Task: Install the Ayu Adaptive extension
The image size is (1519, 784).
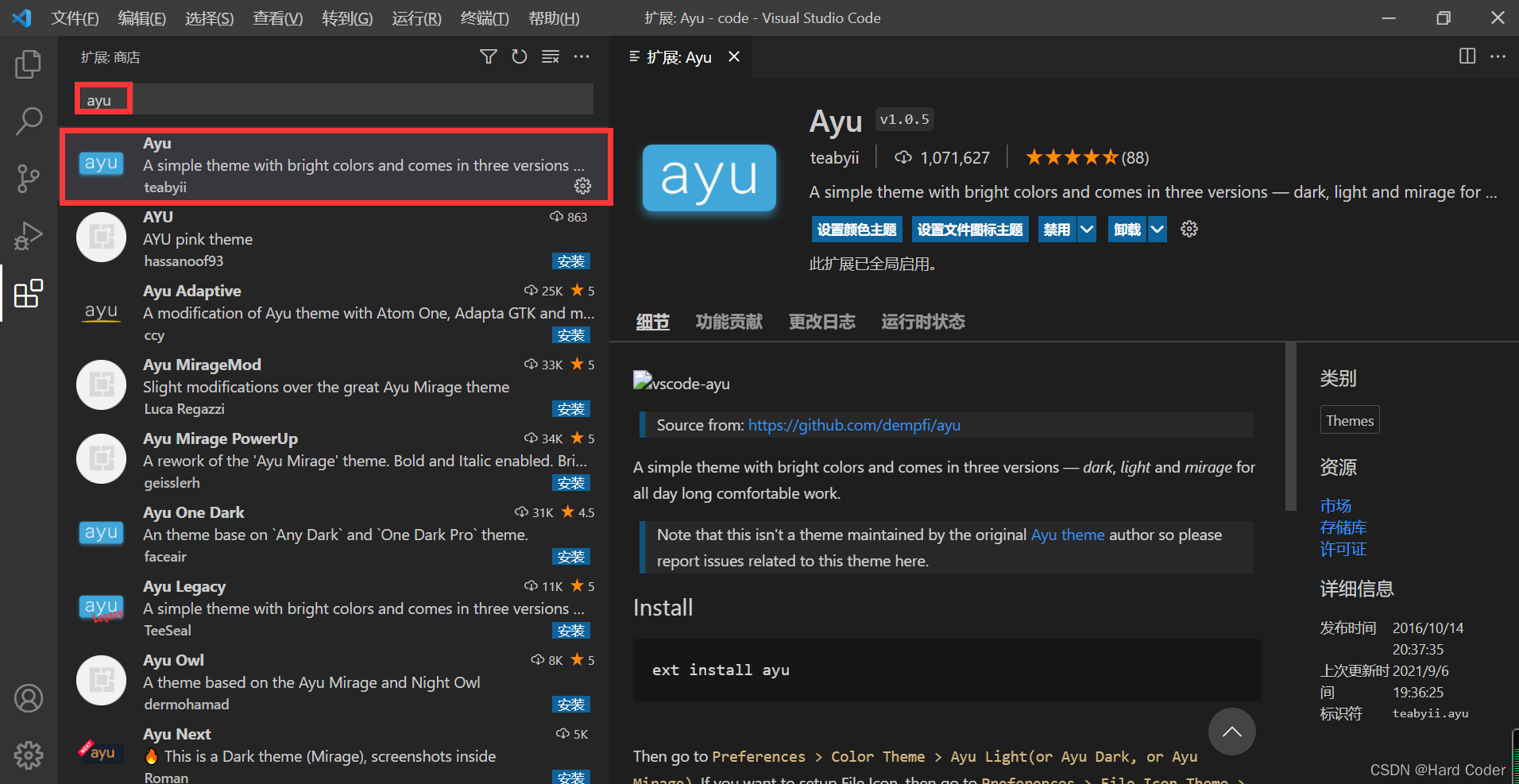Action: point(571,335)
